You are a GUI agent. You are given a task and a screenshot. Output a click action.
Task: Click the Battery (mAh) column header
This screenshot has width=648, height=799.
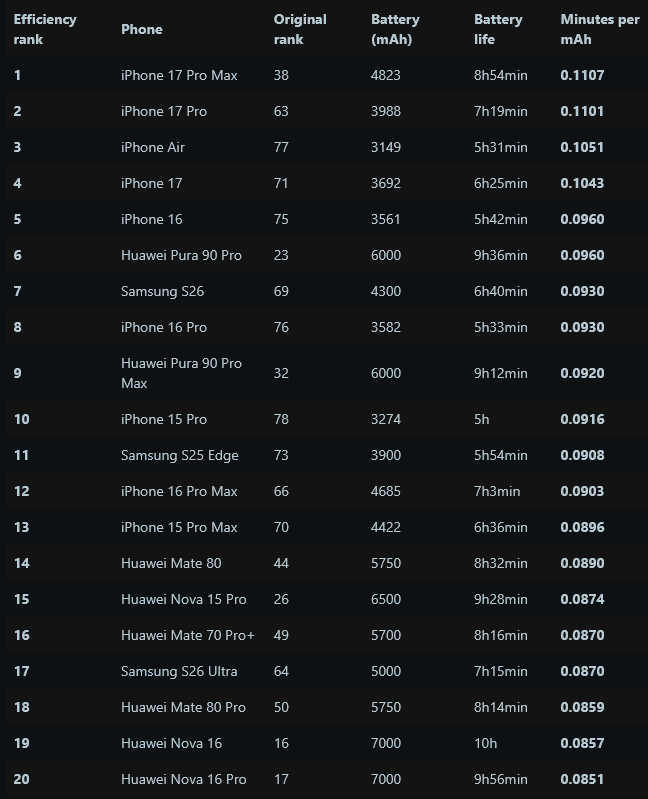395,29
